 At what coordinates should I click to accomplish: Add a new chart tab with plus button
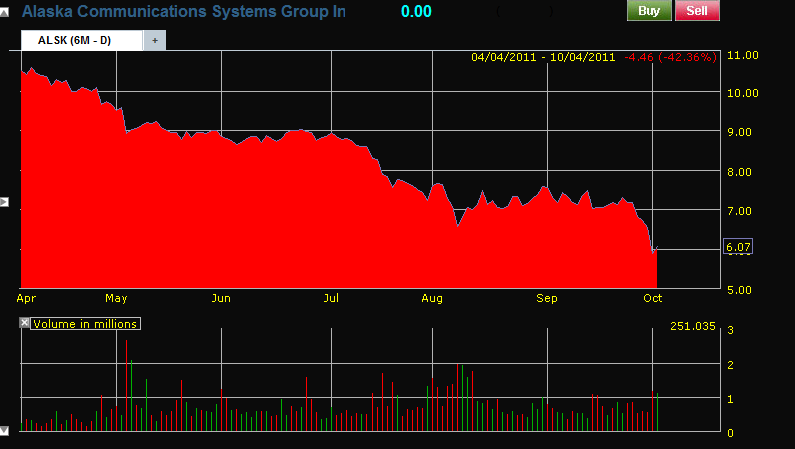155,41
